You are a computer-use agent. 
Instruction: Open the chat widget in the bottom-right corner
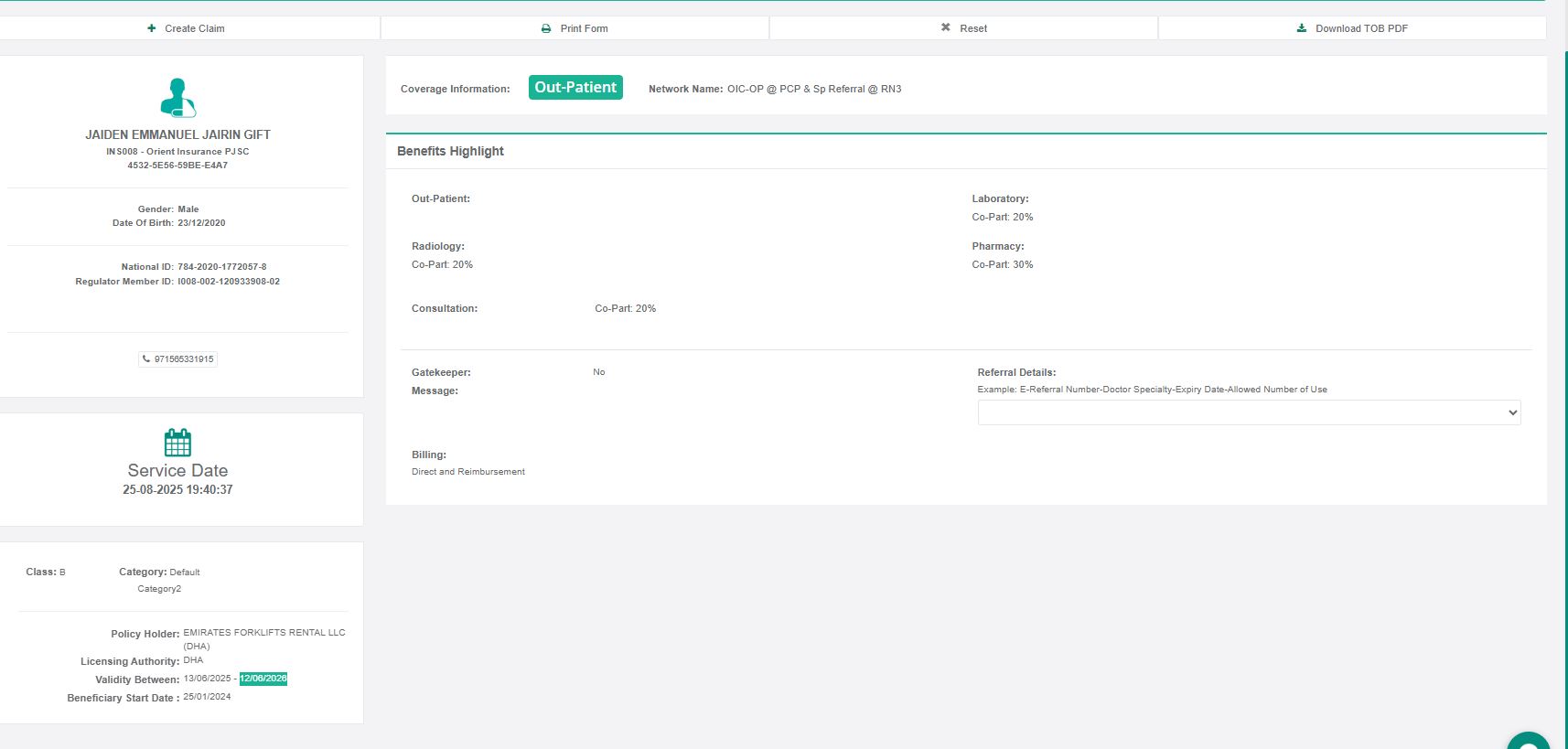[x=1529, y=743]
